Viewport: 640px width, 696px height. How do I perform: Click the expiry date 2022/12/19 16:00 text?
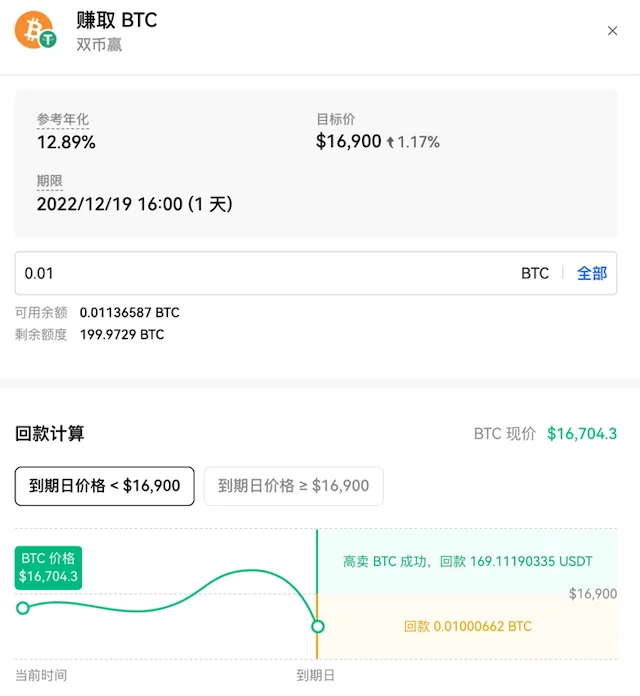click(134, 205)
